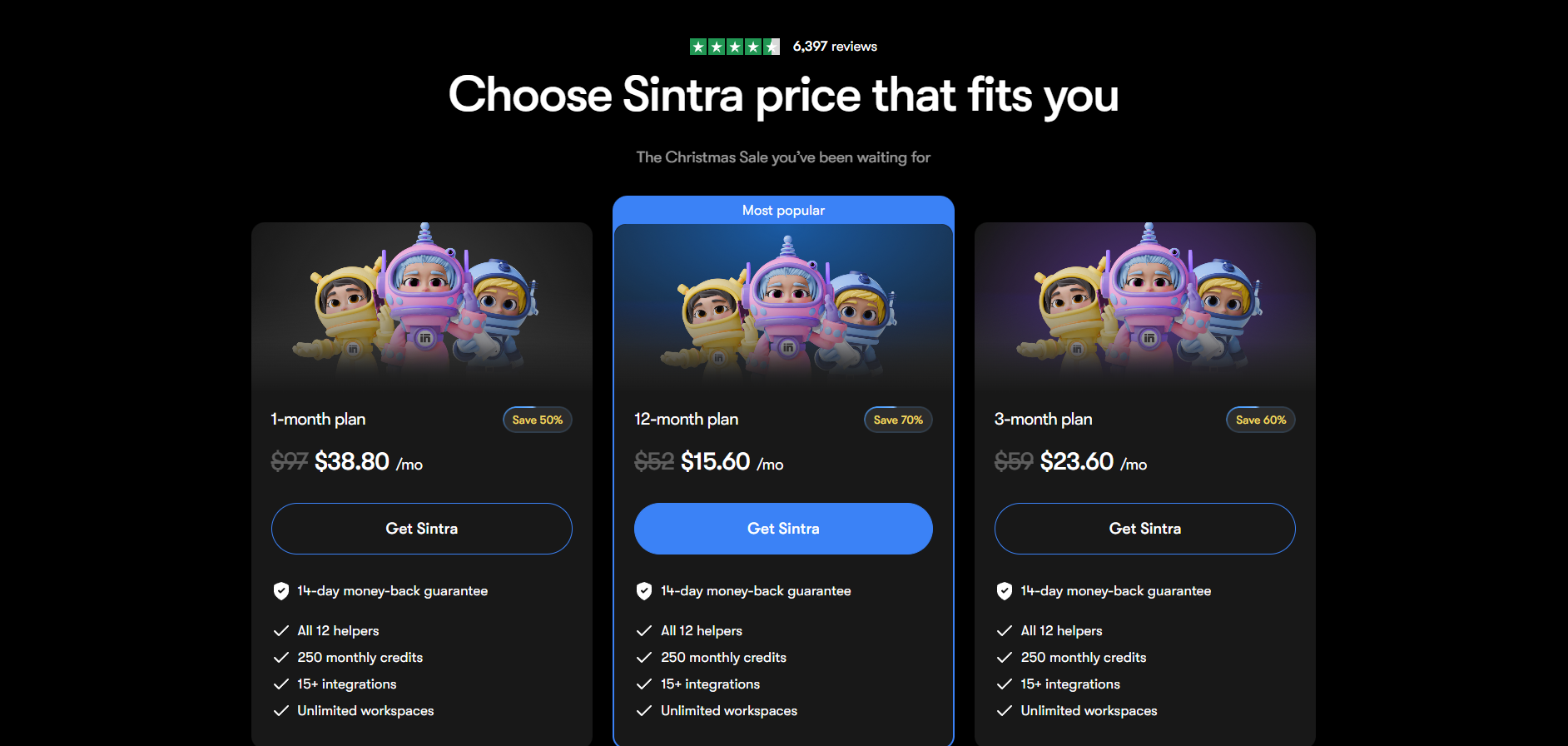Click the shield icon in 1-month plan
Viewport: 1568px width, 746px height.
click(281, 591)
